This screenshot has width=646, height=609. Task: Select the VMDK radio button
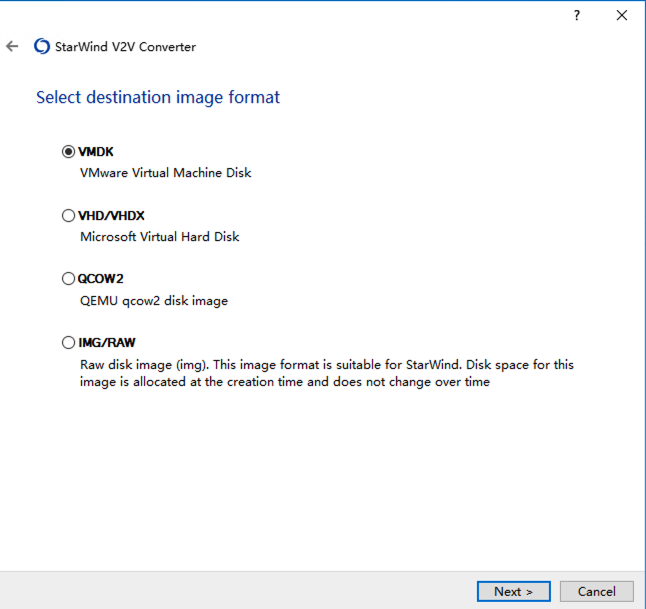pos(68,152)
